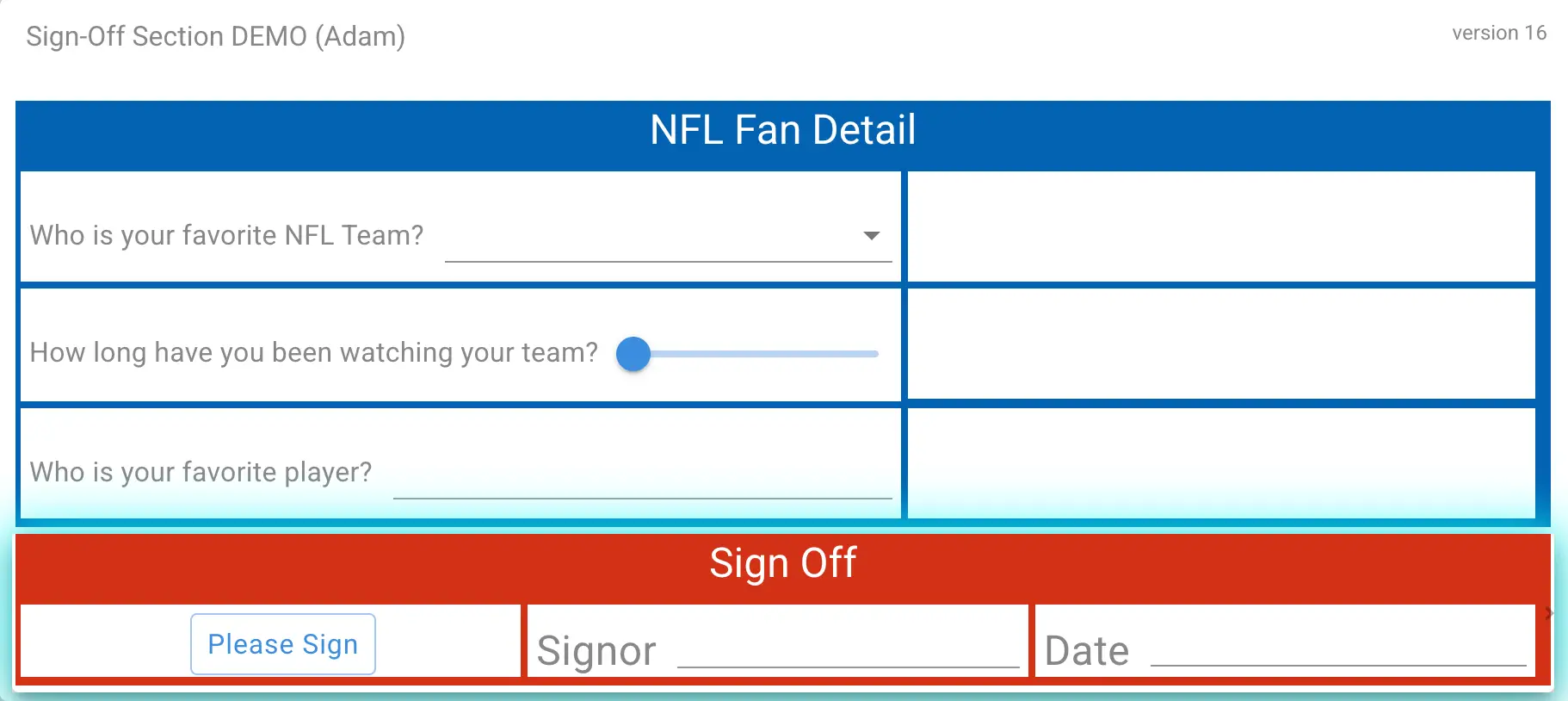Viewport: 1568px width, 701px height.
Task: Click the Sign-Off Section DEMO (Adam) title
Action: [x=215, y=36]
